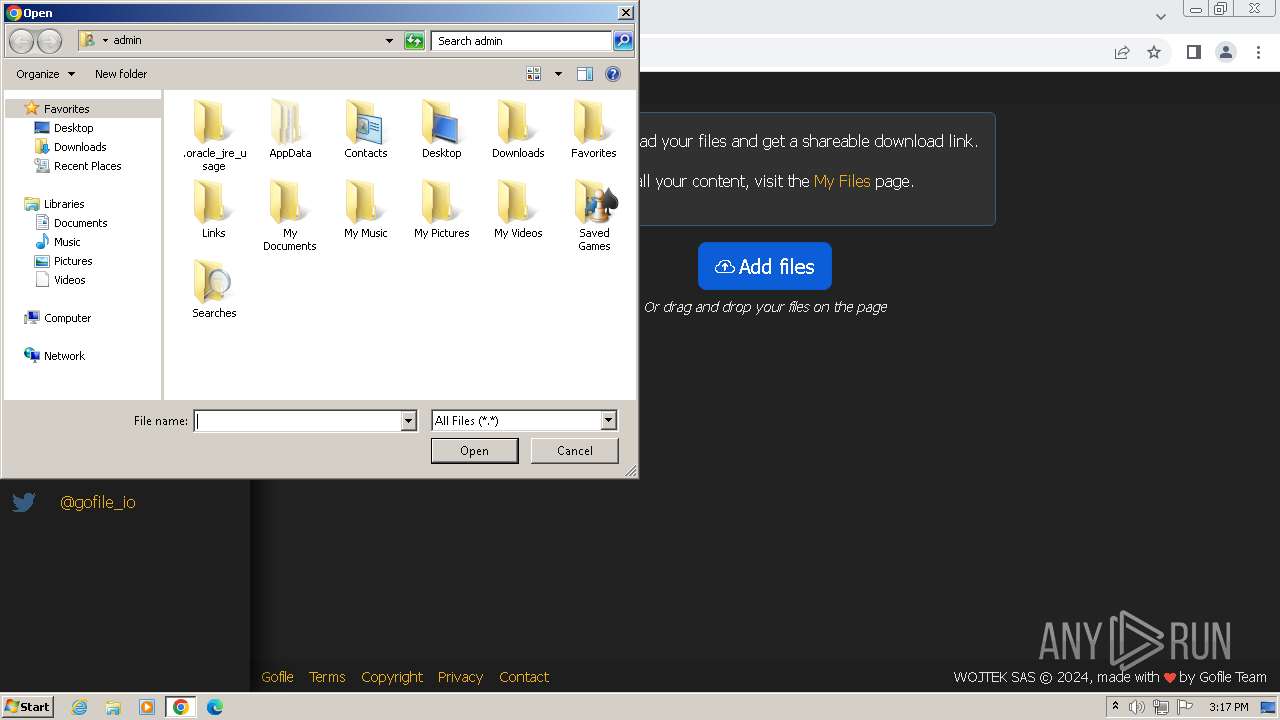Click the Add files button on Gofile
1280x720 pixels.
pos(765,266)
